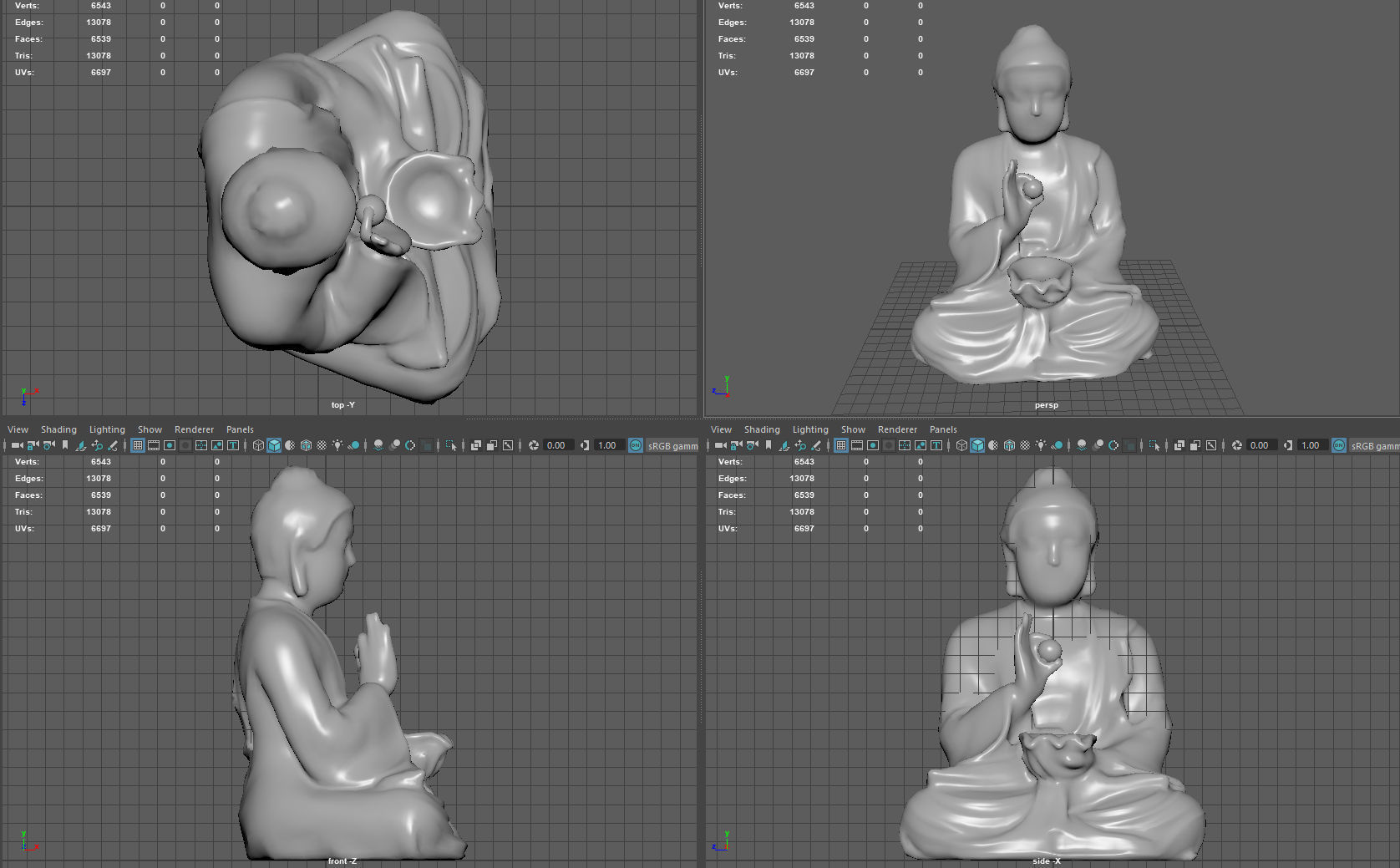The height and width of the screenshot is (868, 1400).
Task: Click 'side -X' camera label in side viewport
Action: (1046, 861)
